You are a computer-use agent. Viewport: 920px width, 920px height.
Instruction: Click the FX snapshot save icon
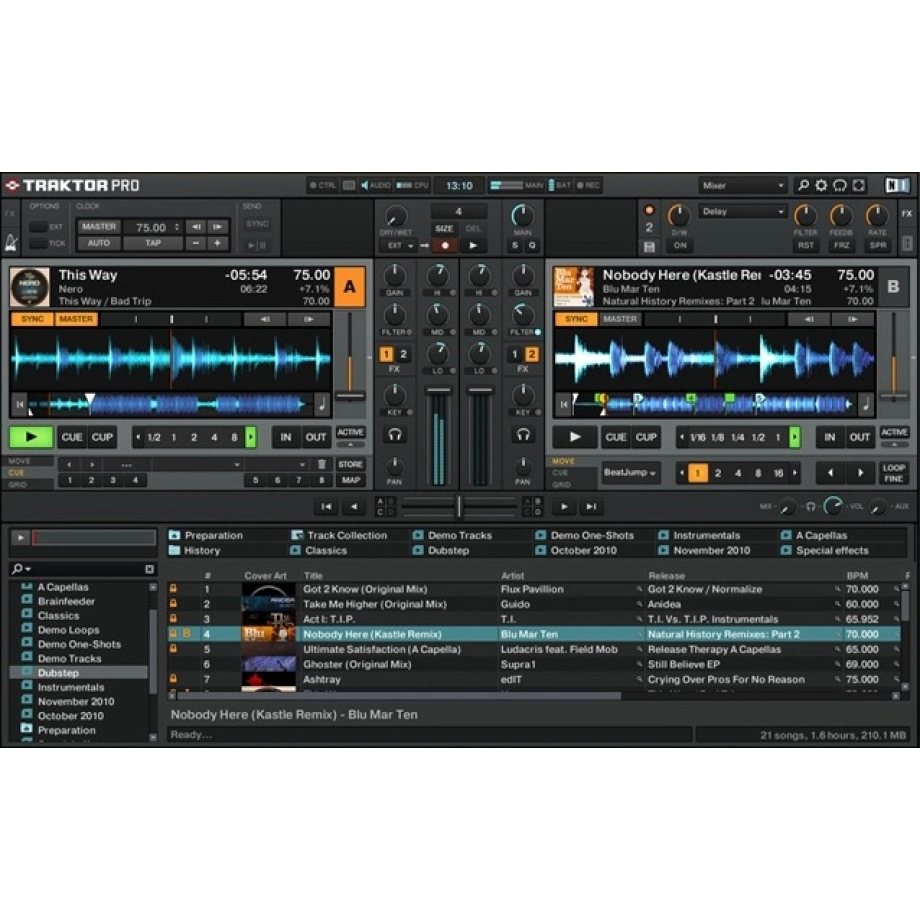click(649, 246)
